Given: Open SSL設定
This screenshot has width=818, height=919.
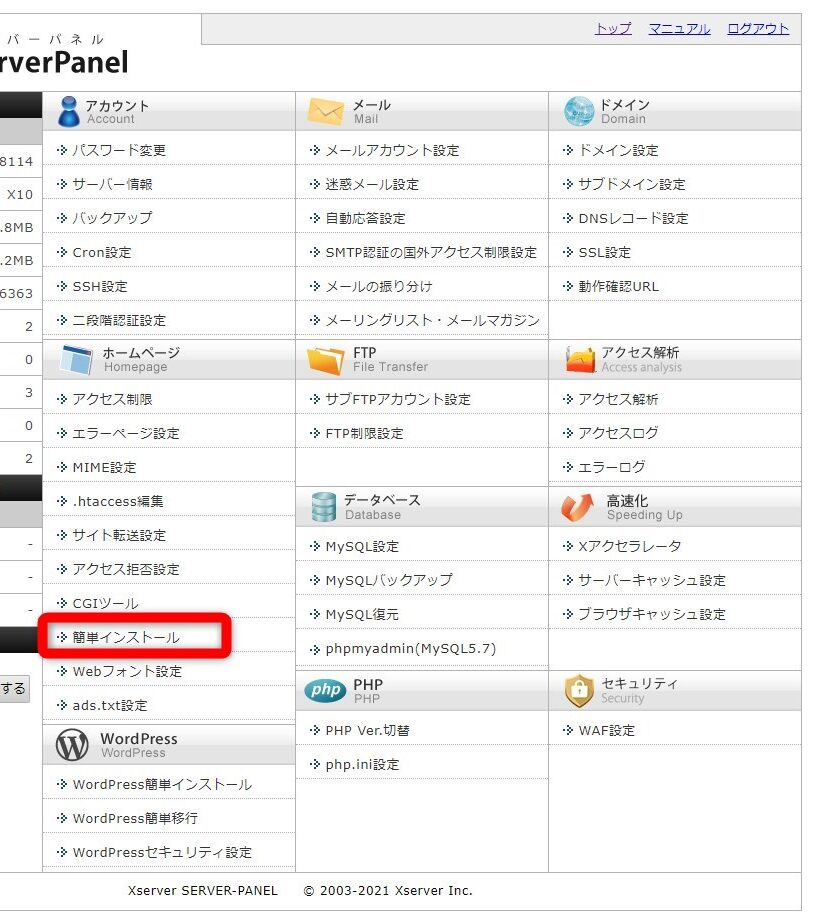Looking at the screenshot, I should (x=597, y=253).
